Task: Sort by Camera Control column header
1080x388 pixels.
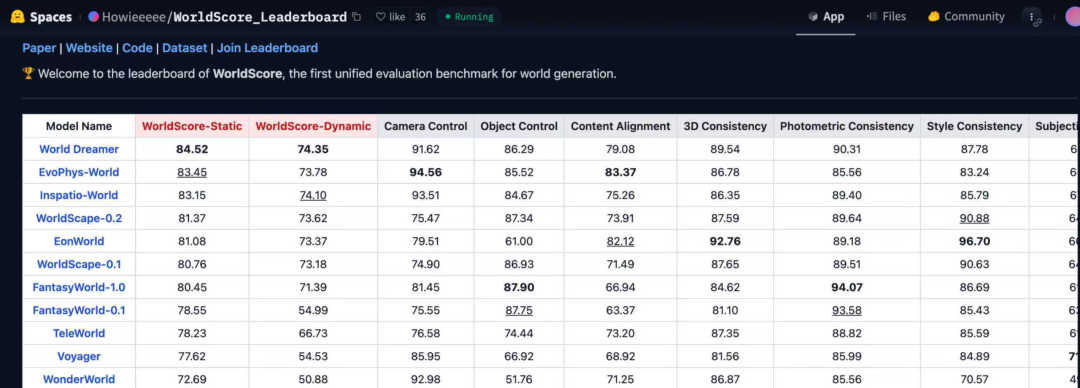Action: [426, 126]
